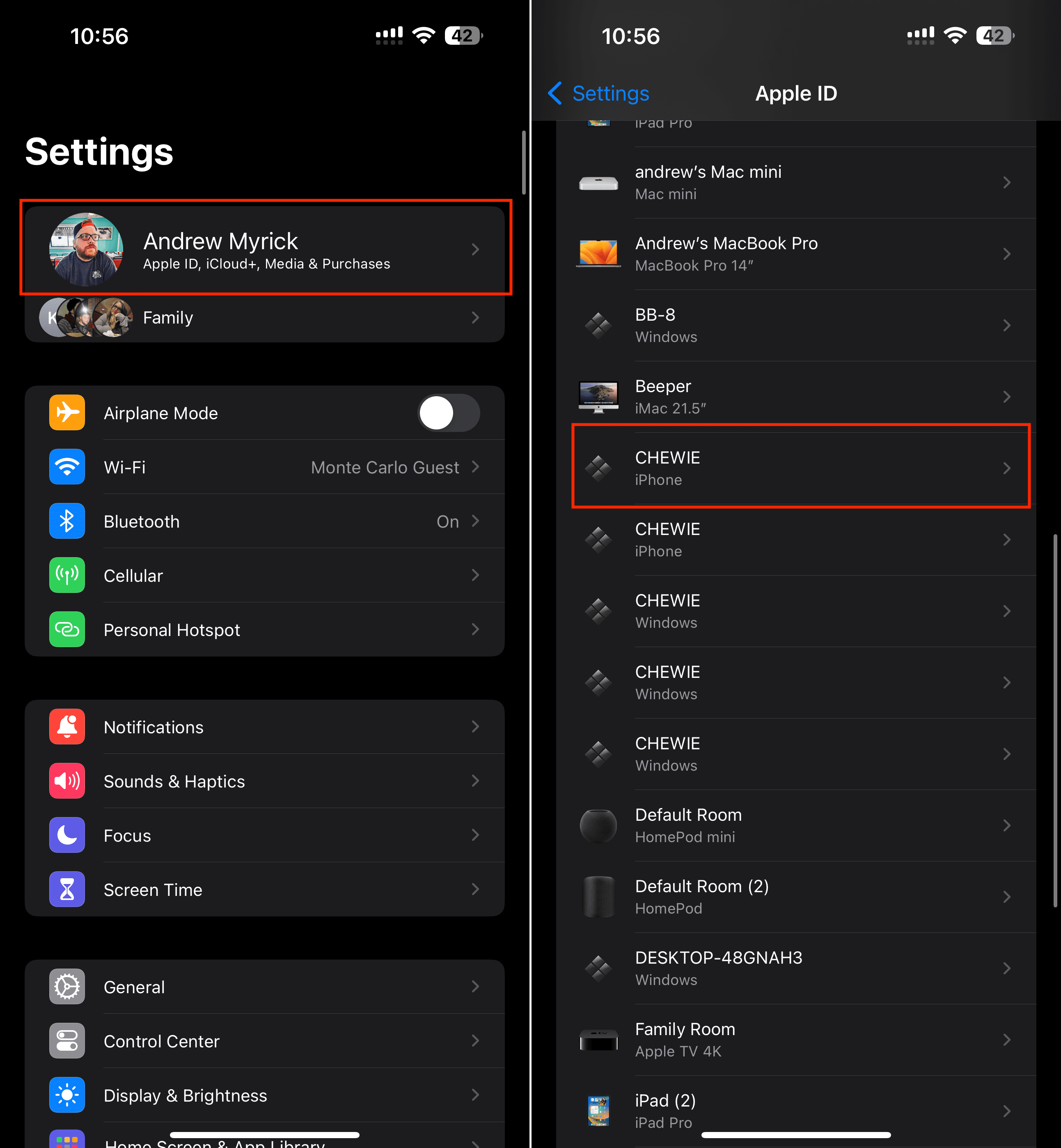Go back using the Settings button
This screenshot has width=1061, height=1148.
598,93
